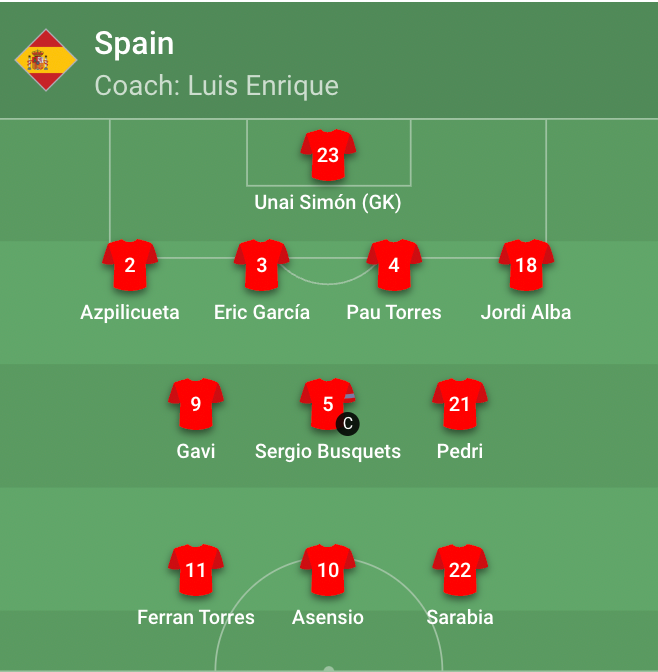Click the captain C badge
Screen dimensions: 658x672
[347, 424]
